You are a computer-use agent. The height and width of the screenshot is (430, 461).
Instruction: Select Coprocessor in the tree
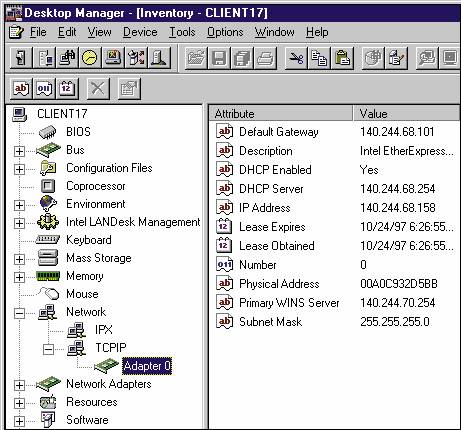96,186
